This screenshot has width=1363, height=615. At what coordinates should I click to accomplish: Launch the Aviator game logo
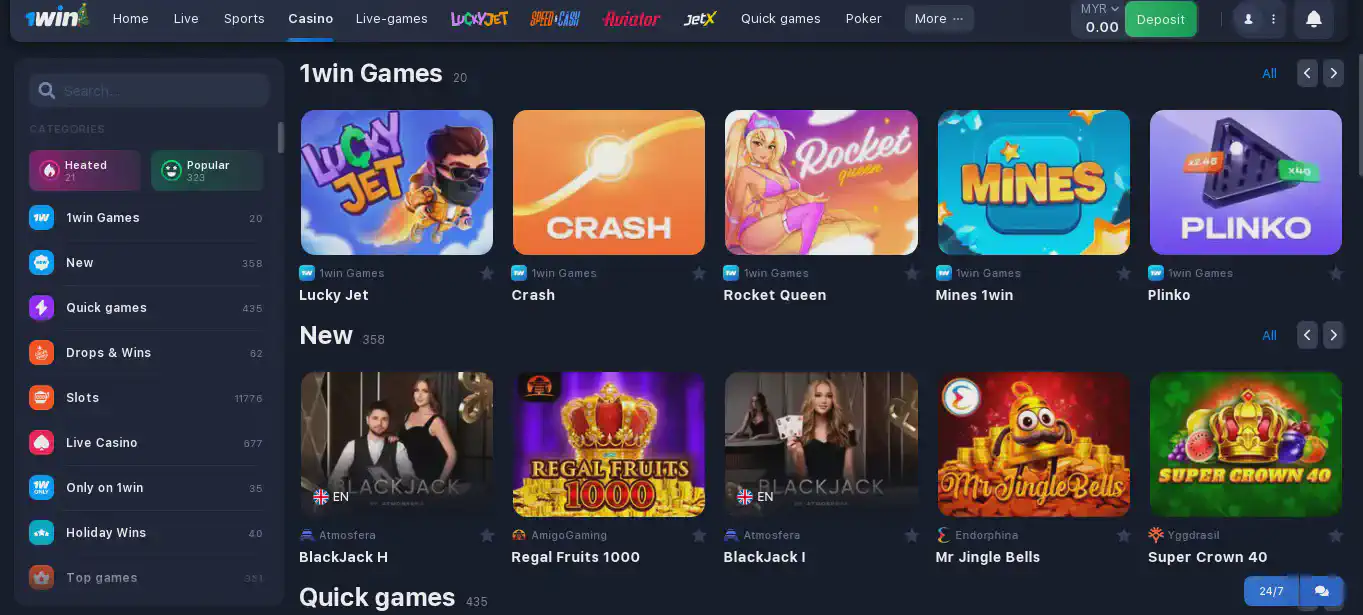[x=632, y=18]
